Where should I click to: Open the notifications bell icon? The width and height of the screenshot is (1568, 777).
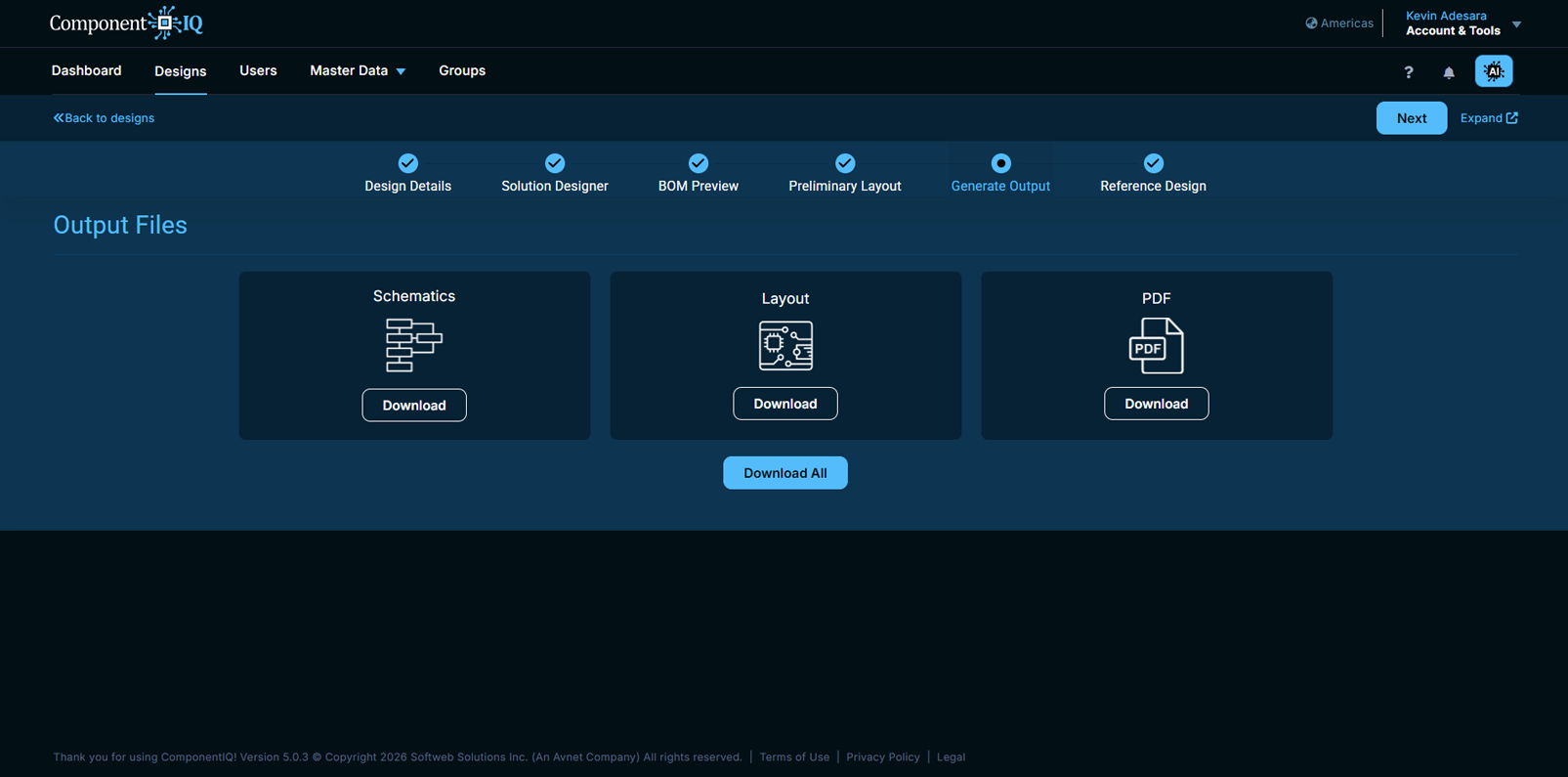[1449, 72]
